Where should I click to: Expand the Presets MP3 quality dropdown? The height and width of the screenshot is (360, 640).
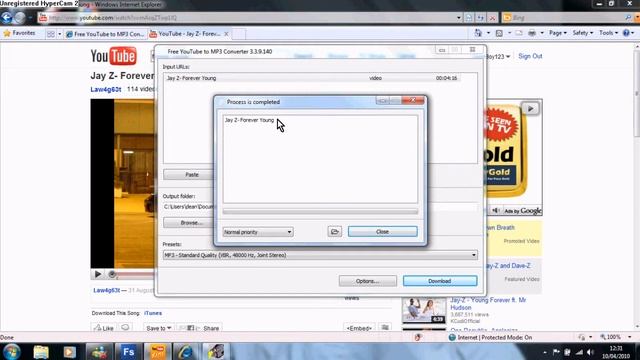point(320,255)
